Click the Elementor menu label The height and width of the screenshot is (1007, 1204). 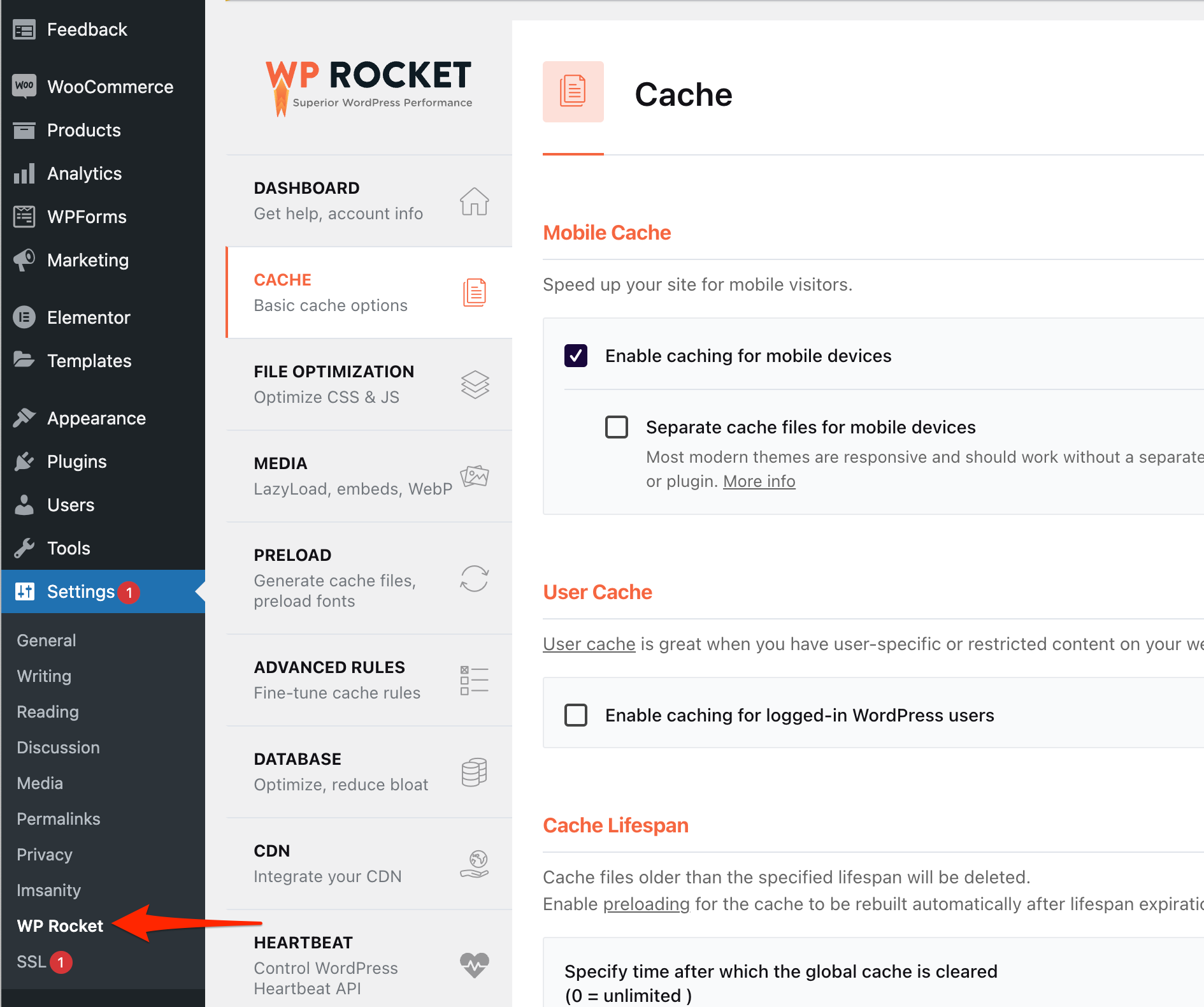[x=89, y=317]
